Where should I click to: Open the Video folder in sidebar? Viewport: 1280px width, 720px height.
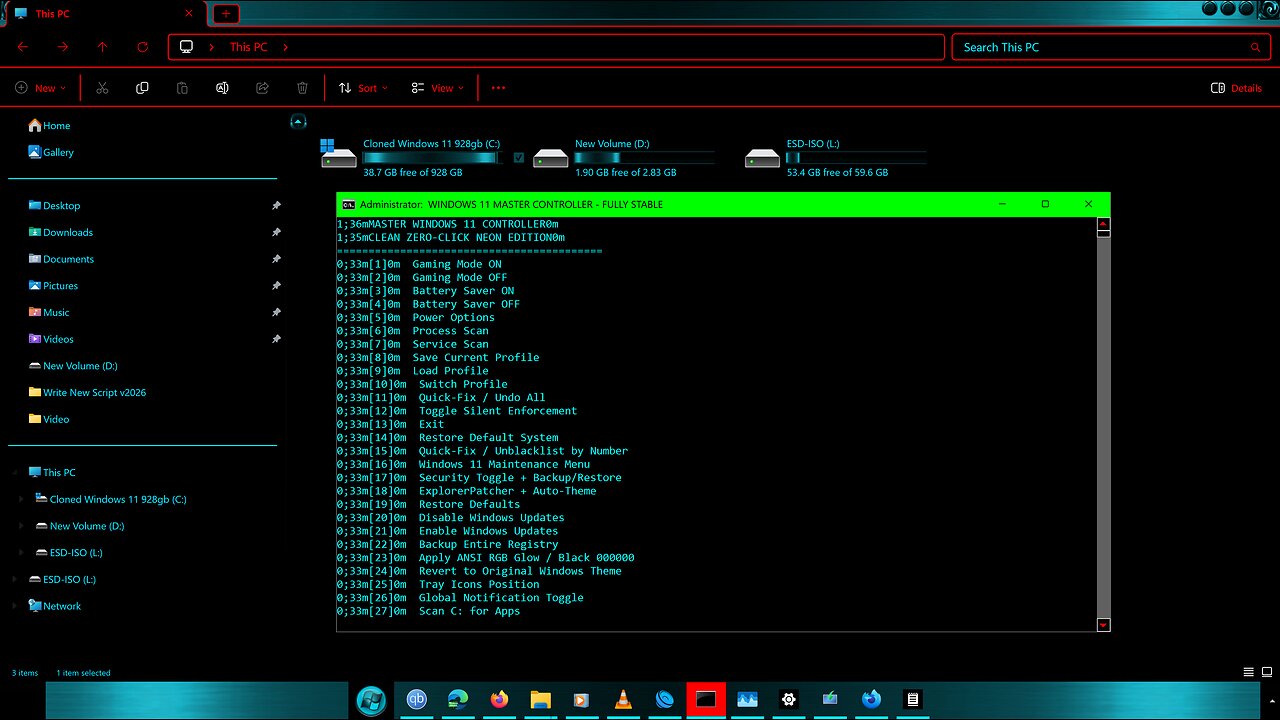[49, 419]
